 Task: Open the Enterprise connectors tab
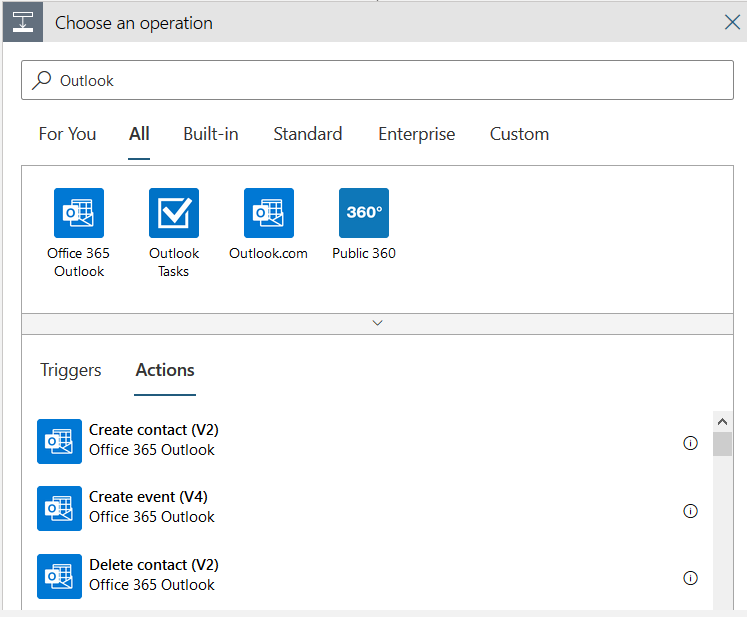click(416, 134)
